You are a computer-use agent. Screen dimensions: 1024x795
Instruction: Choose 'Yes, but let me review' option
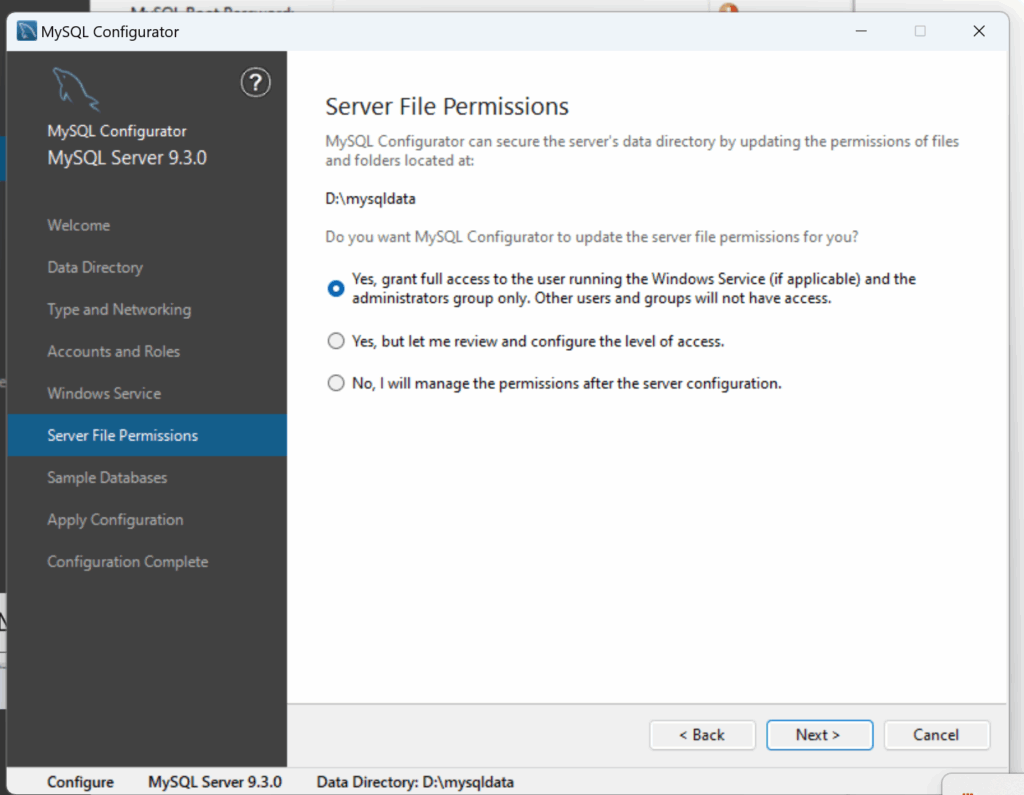click(336, 341)
